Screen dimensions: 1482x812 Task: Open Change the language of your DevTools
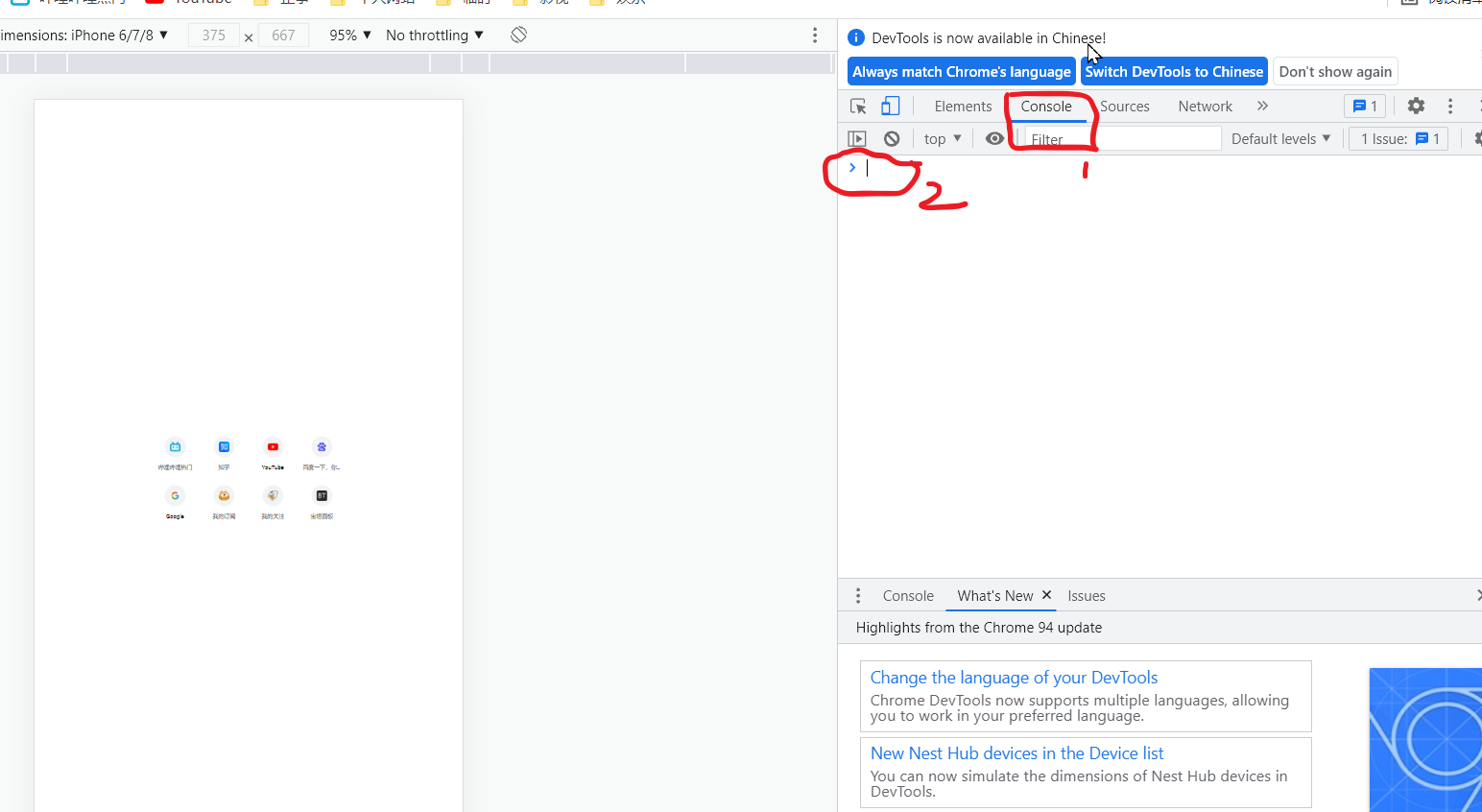click(x=1014, y=678)
